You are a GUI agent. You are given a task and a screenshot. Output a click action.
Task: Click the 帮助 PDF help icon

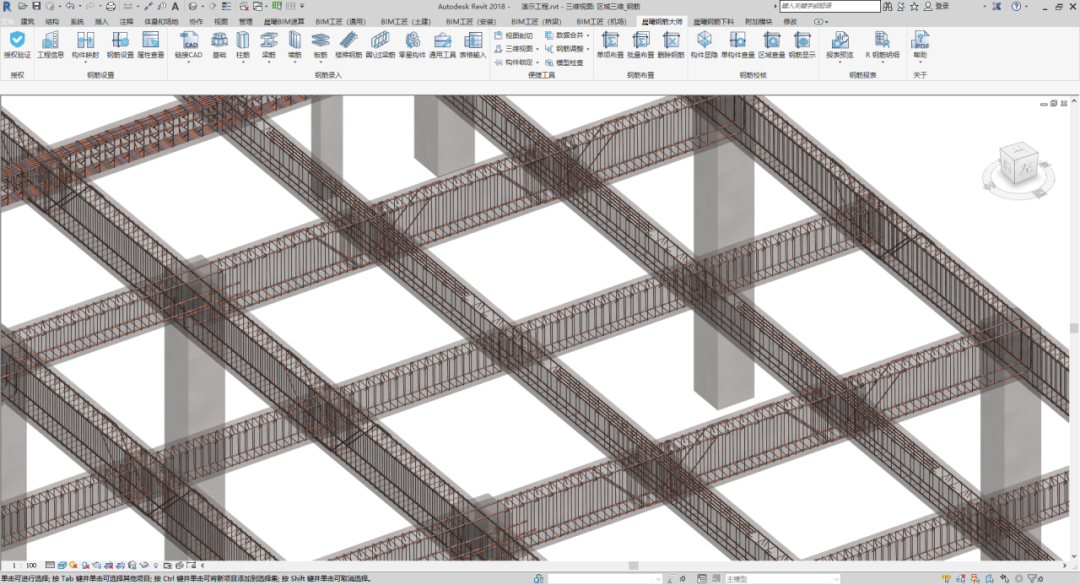coord(920,40)
